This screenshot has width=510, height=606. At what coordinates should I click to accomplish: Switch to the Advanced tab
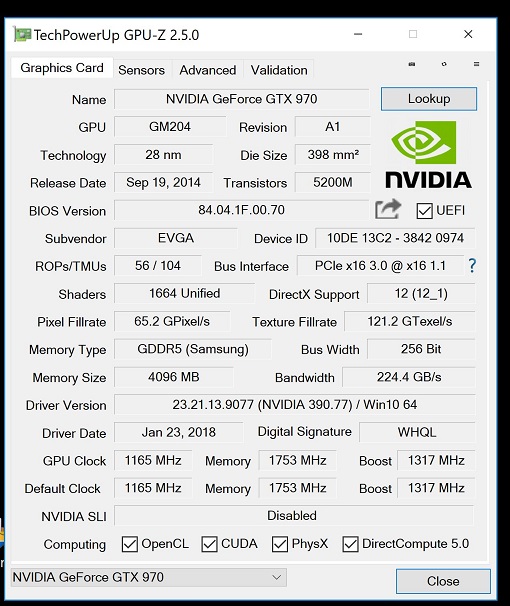pos(207,70)
